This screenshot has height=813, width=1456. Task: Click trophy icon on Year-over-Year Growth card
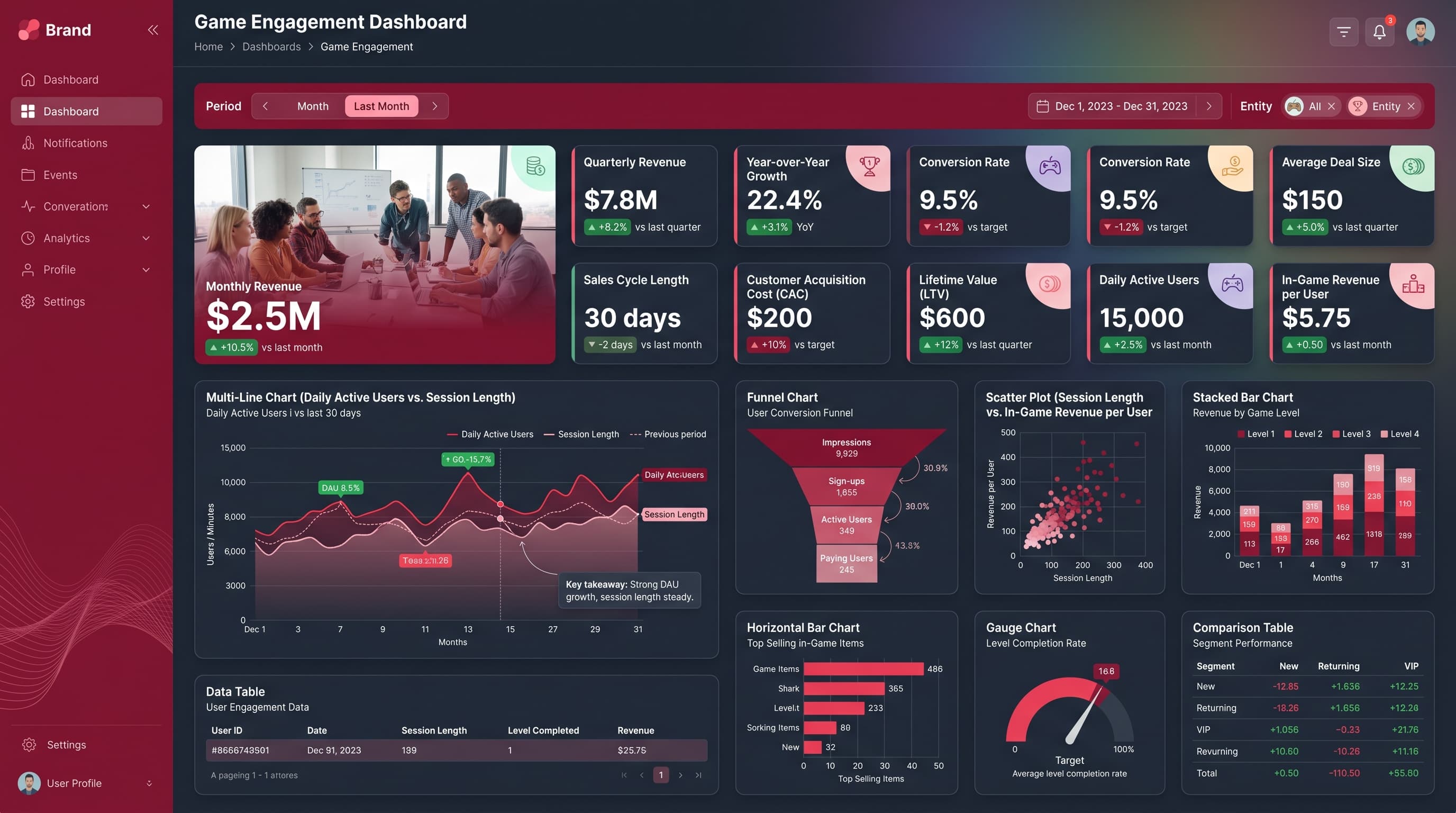pyautogui.click(x=869, y=166)
